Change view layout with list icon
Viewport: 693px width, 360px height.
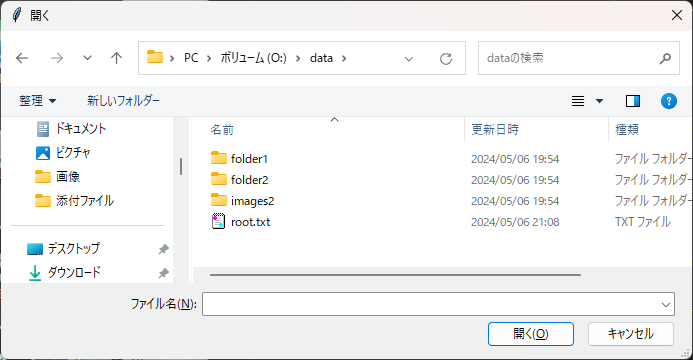tap(578, 101)
